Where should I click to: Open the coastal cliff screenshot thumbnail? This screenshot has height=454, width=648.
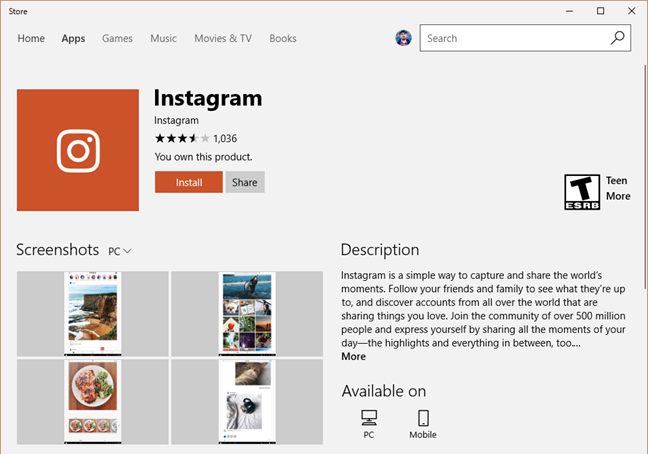click(93, 314)
